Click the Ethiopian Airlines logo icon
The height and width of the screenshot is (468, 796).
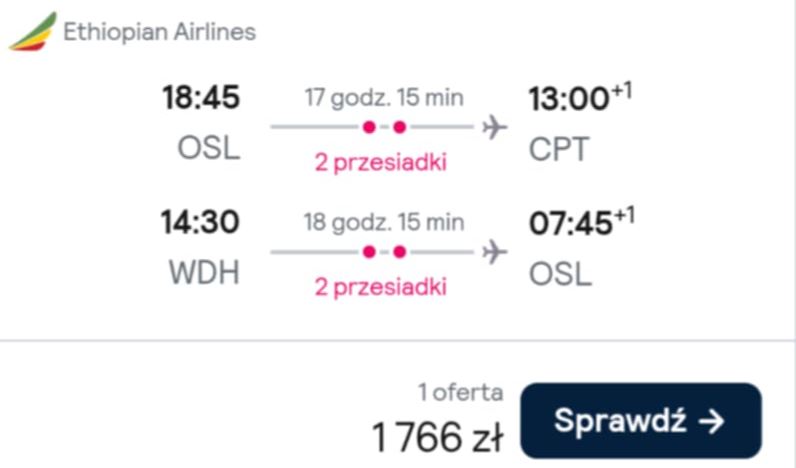coord(33,32)
